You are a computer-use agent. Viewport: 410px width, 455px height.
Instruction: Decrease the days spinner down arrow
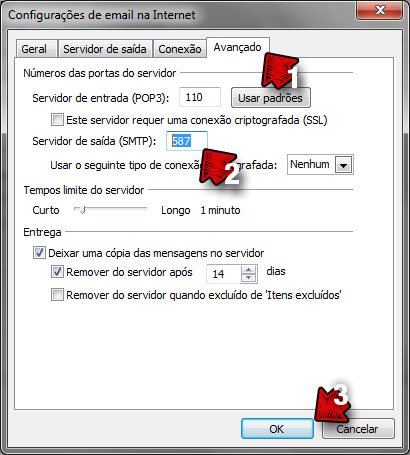tap(249, 278)
